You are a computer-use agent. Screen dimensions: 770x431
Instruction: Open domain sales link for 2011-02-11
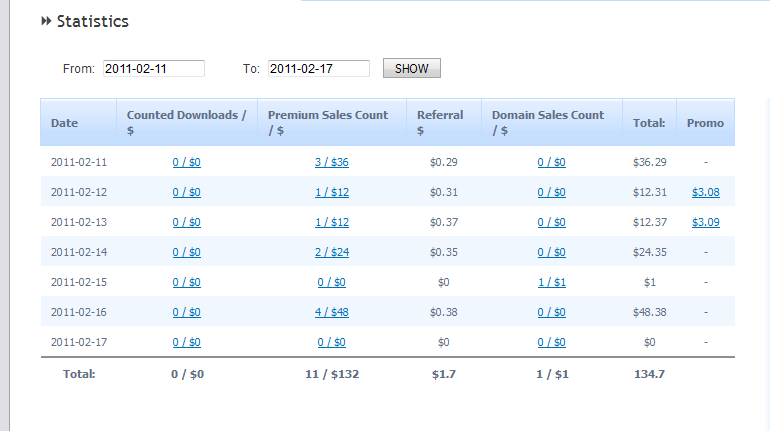click(552, 162)
